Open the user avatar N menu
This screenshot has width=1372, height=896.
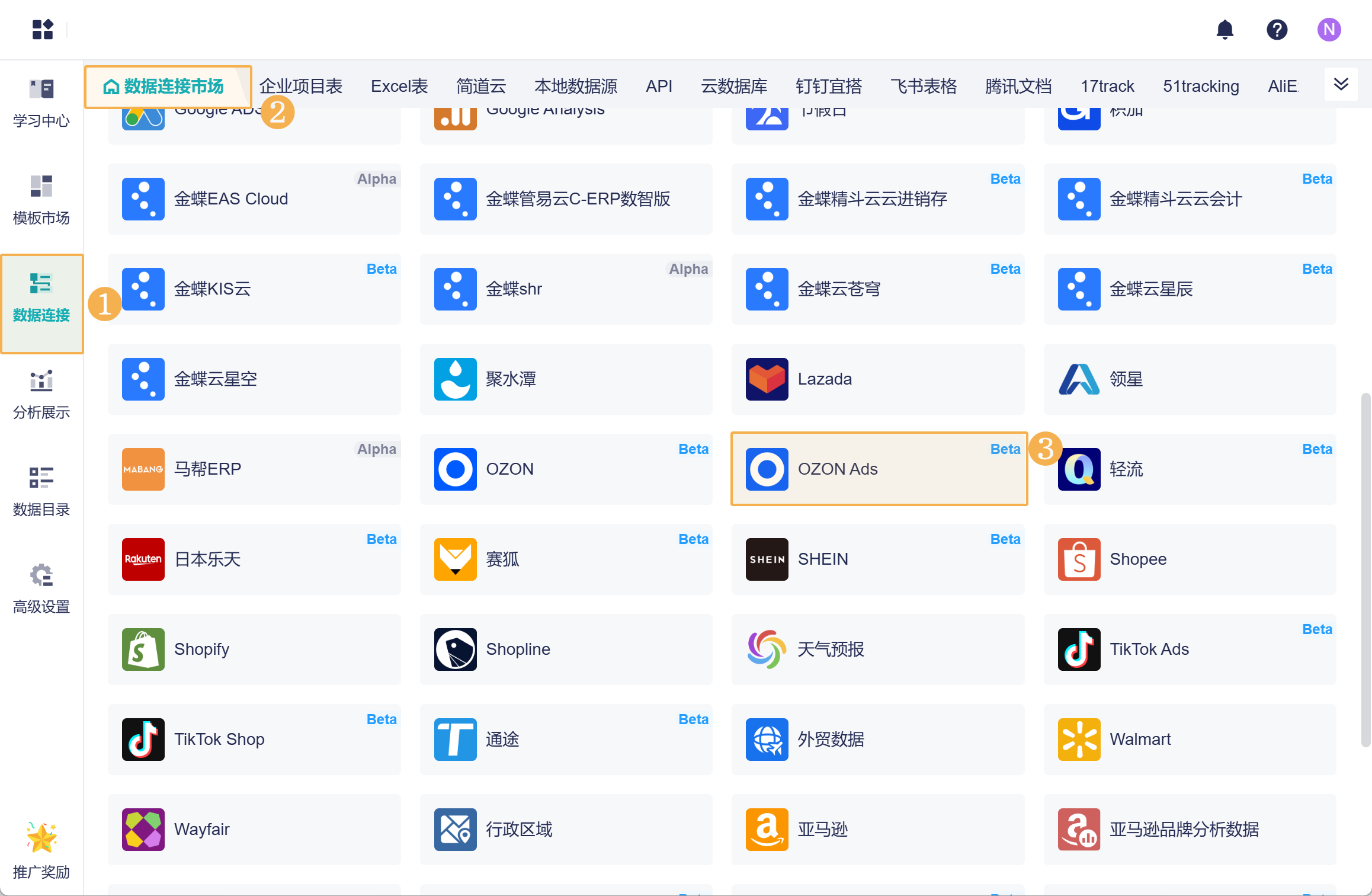[1329, 29]
